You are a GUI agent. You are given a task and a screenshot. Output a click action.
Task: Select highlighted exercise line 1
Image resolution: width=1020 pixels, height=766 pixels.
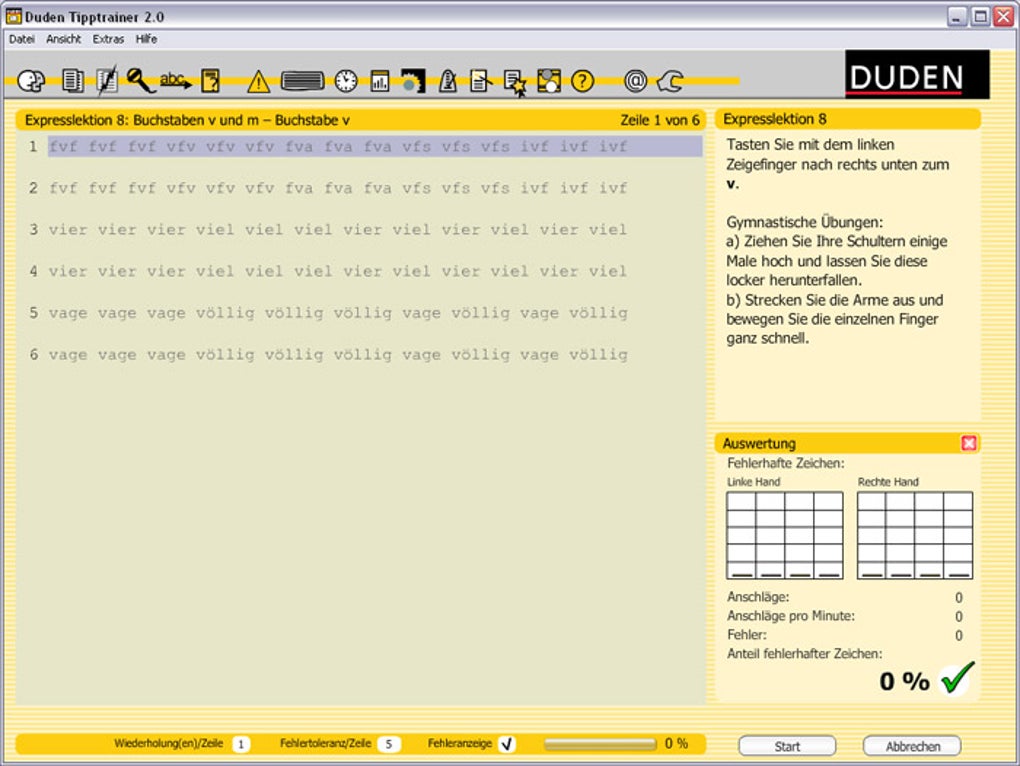pos(375,146)
